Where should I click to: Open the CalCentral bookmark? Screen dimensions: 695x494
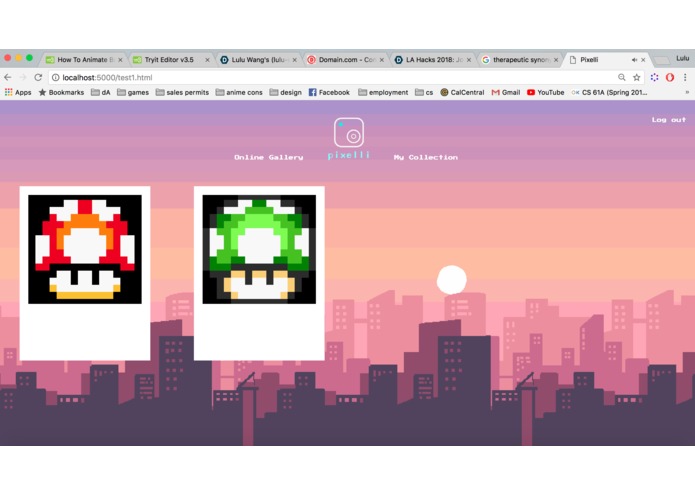pos(462,92)
